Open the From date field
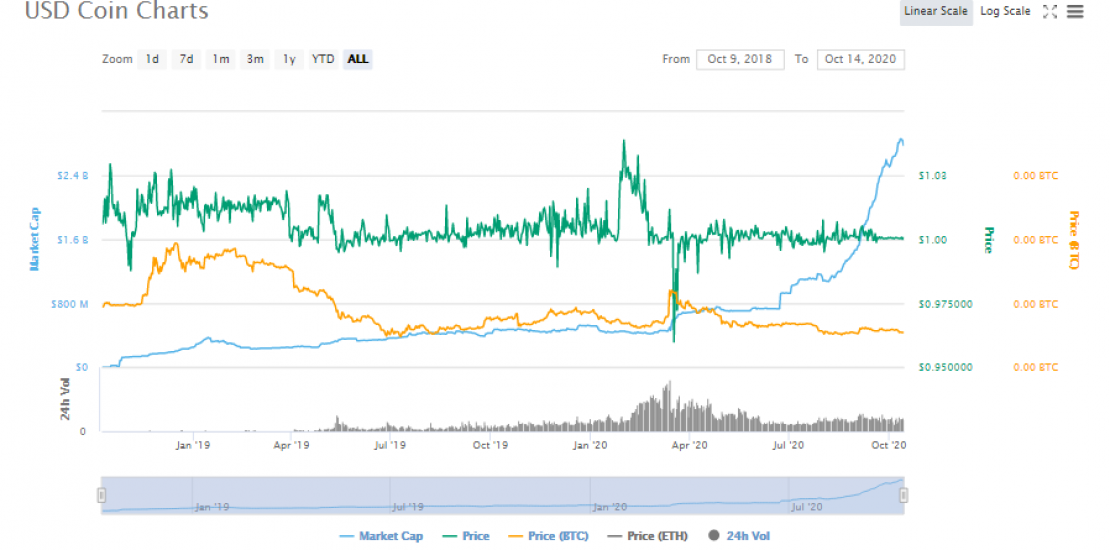 coord(740,59)
